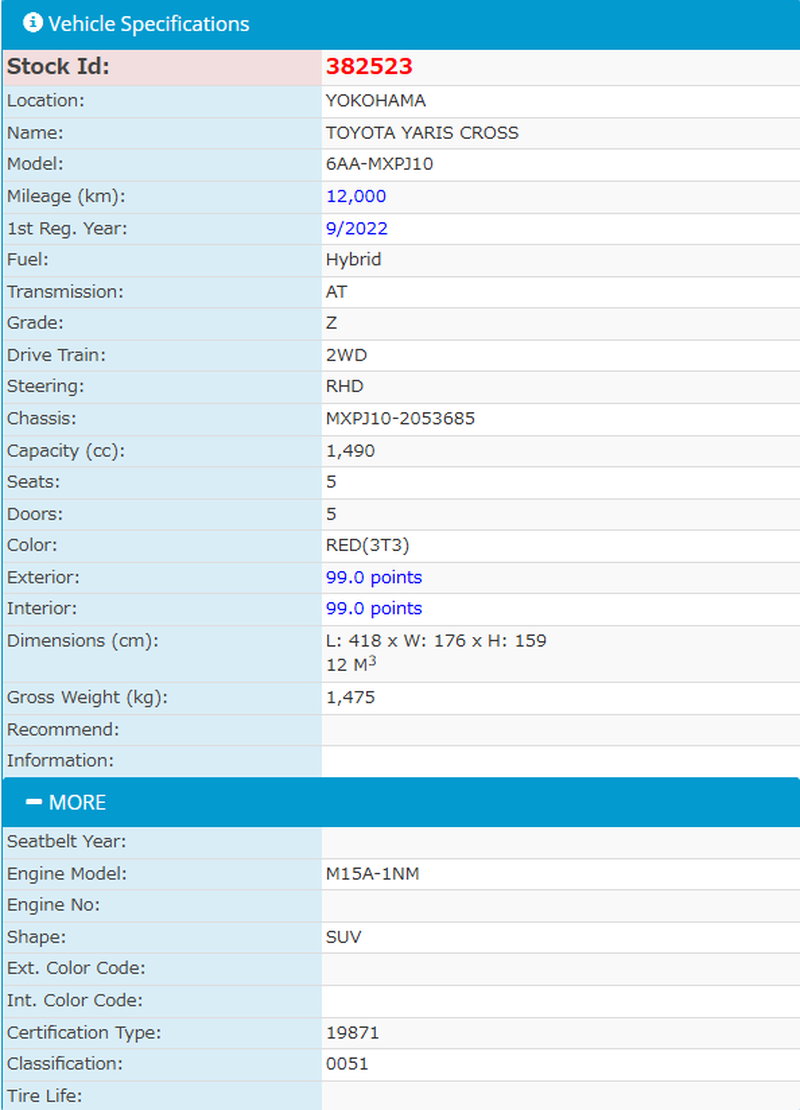The width and height of the screenshot is (800, 1110).
Task: Click the volume value 12 M3
Action: point(351,664)
